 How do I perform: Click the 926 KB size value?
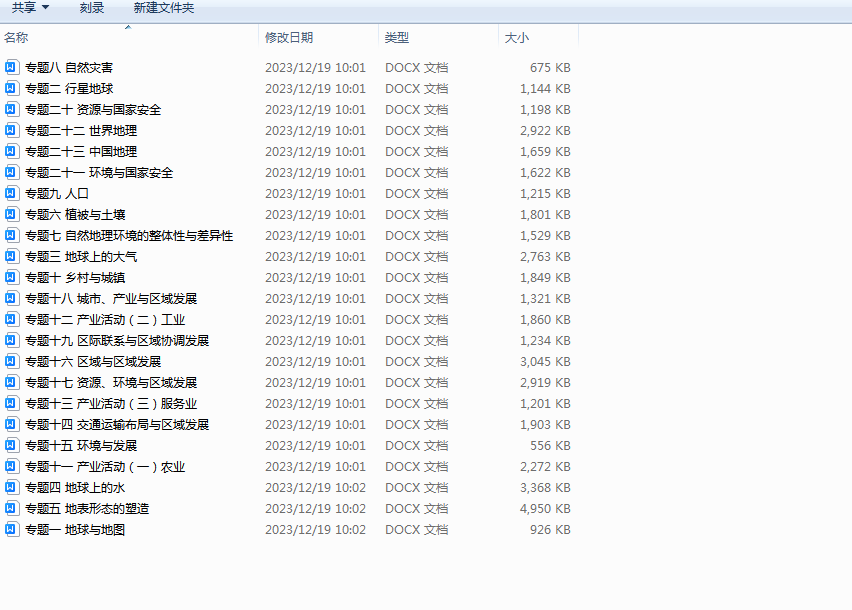coord(550,530)
